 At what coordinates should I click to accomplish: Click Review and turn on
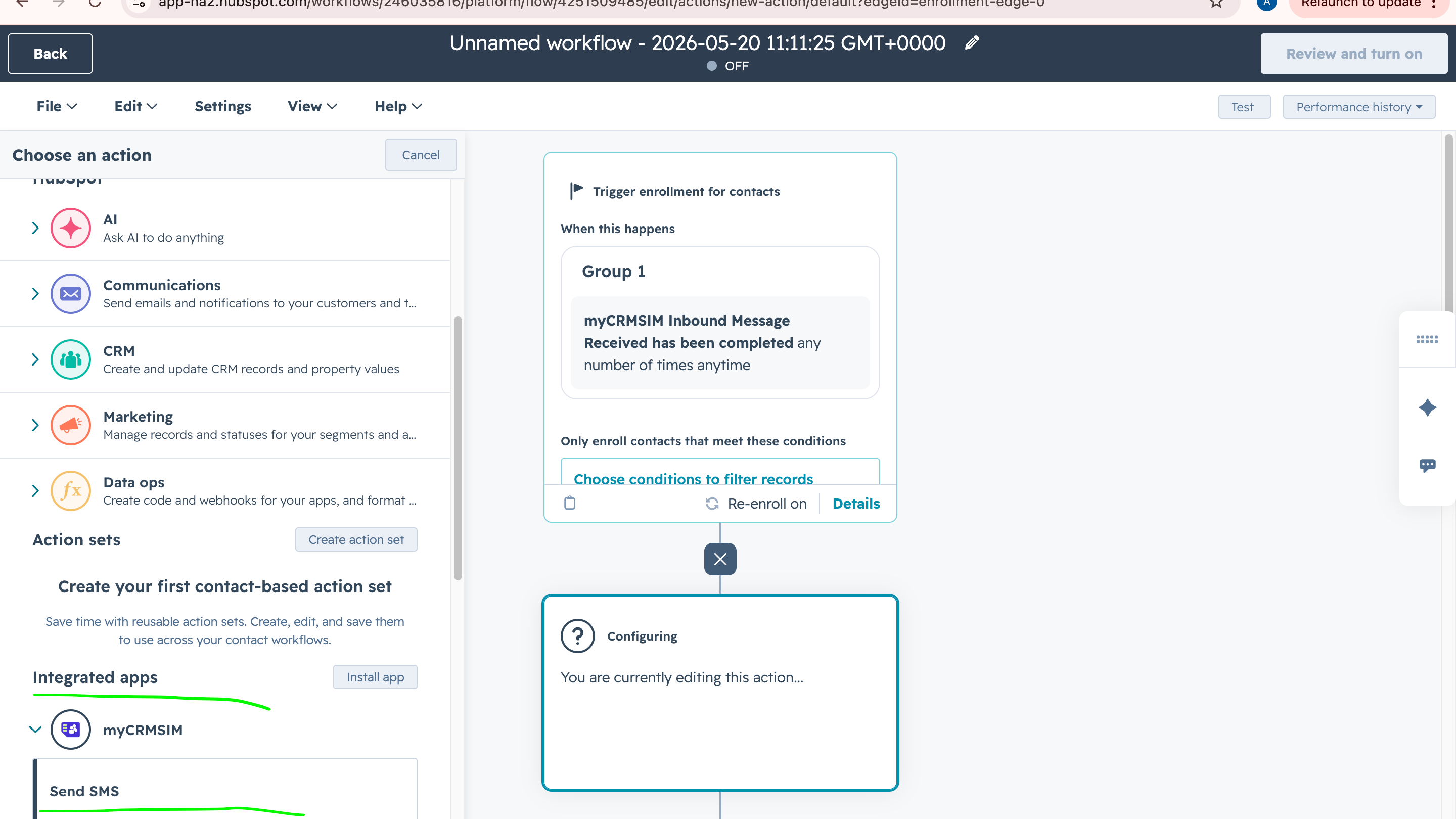(x=1354, y=54)
